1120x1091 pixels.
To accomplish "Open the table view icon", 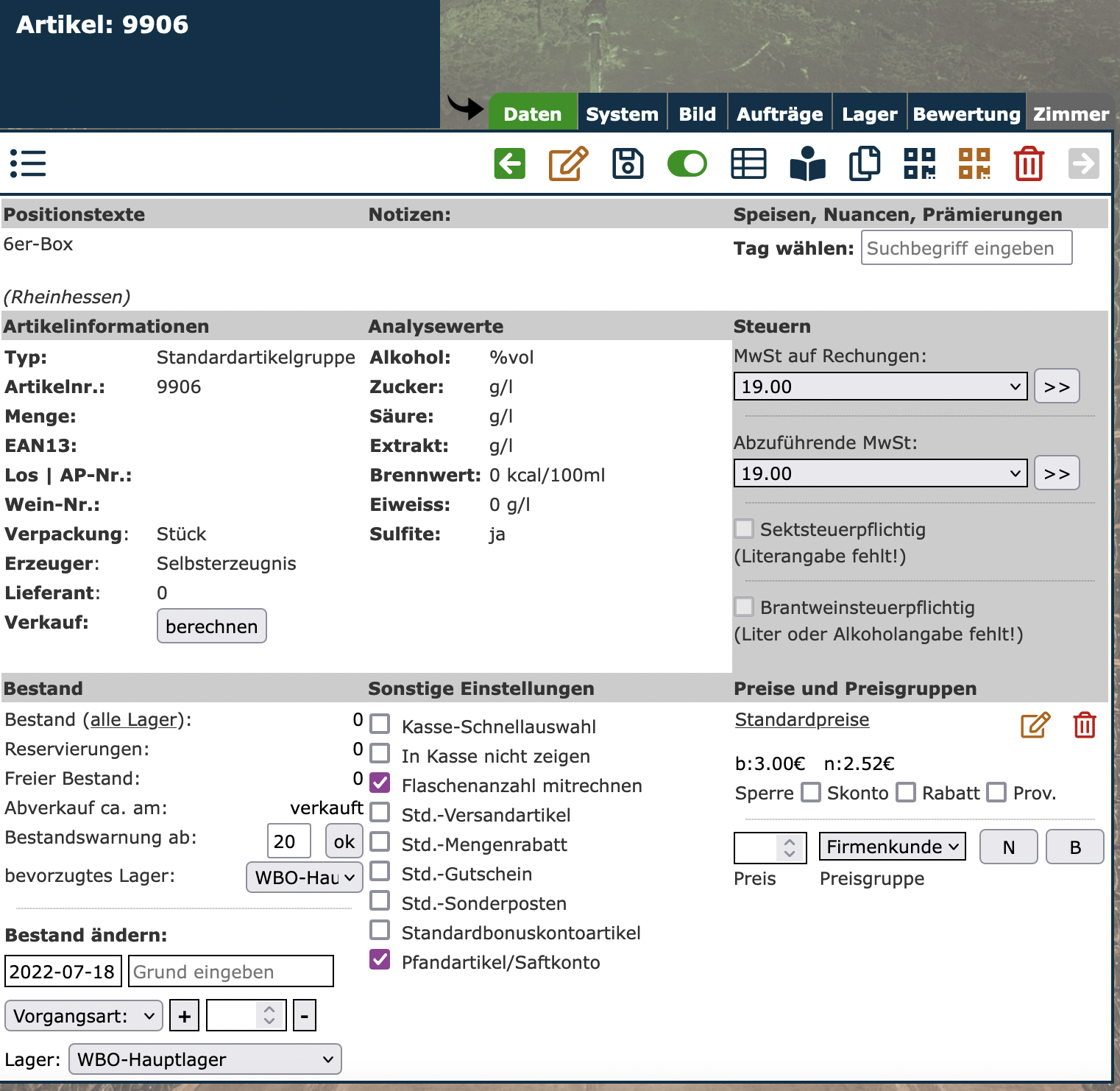I will tap(748, 163).
